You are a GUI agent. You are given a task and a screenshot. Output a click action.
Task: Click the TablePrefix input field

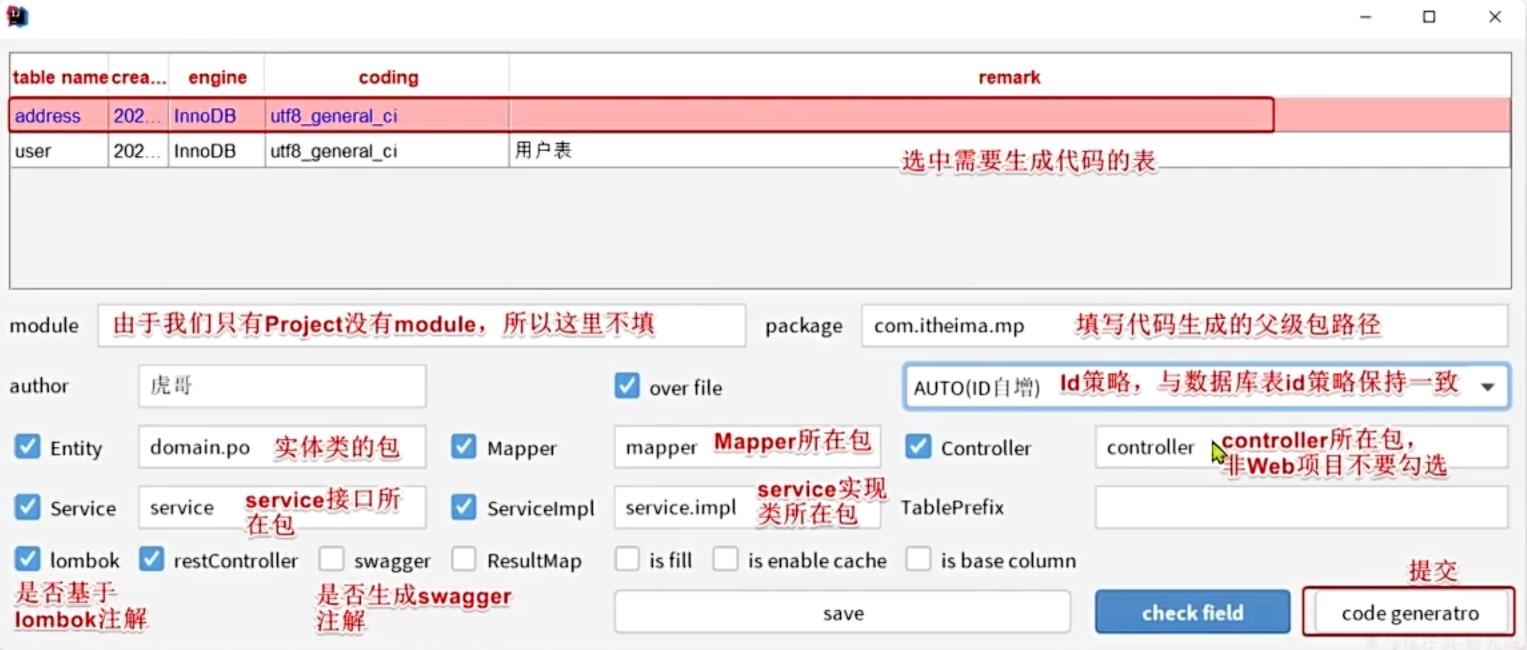coord(1301,507)
